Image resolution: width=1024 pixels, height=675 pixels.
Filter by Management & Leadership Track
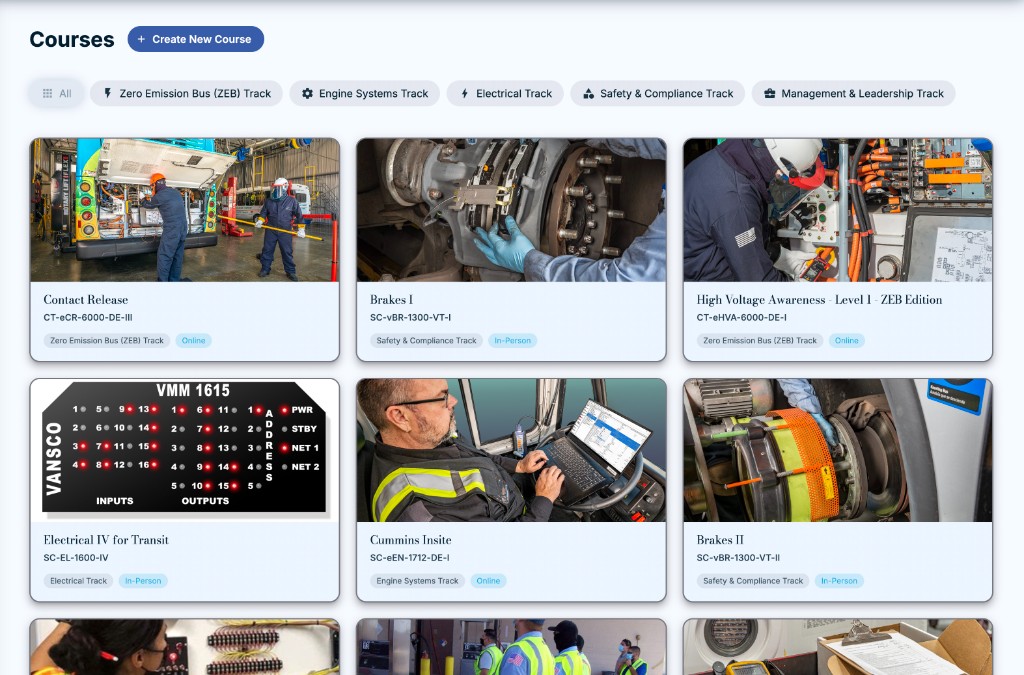click(854, 93)
